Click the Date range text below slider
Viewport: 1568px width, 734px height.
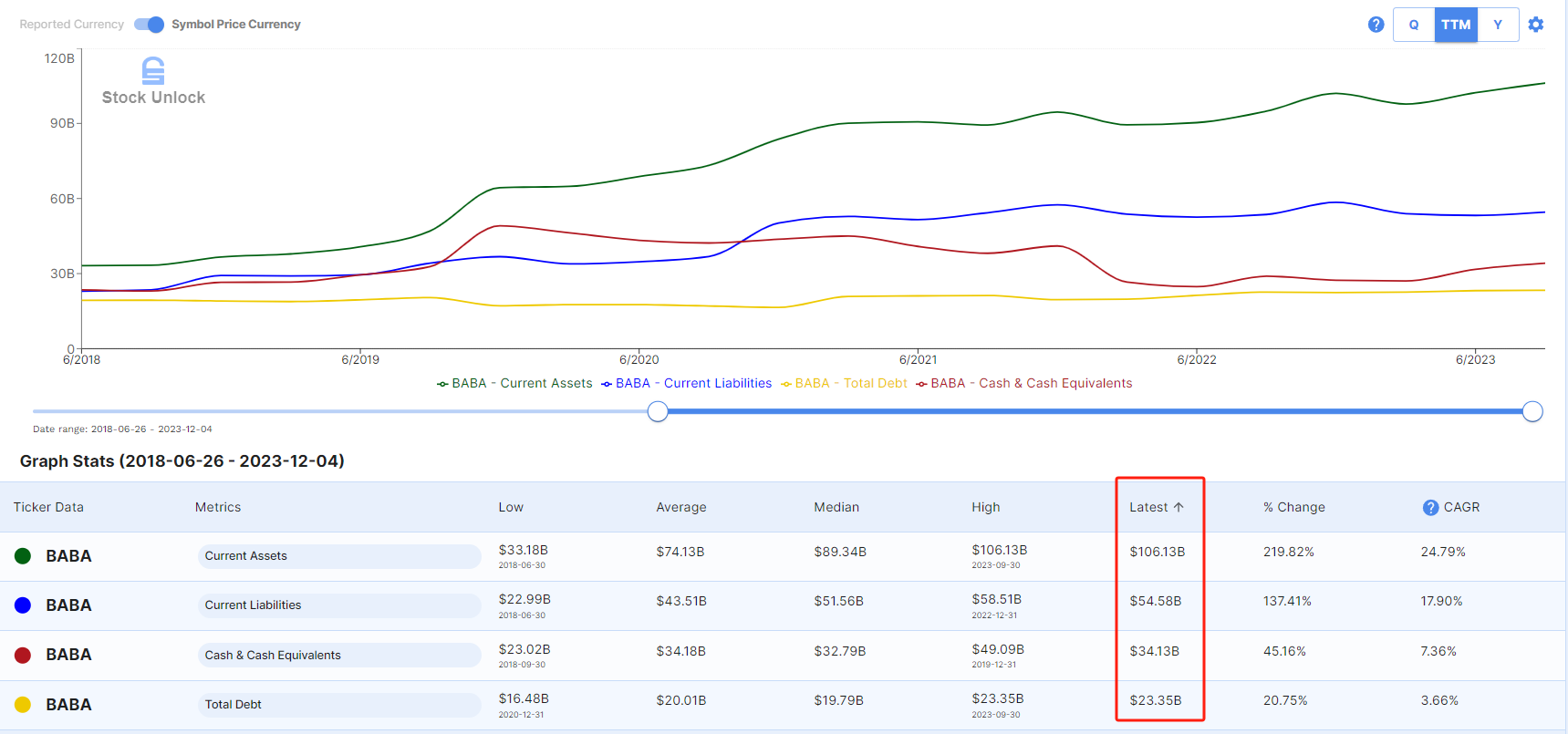[122, 429]
